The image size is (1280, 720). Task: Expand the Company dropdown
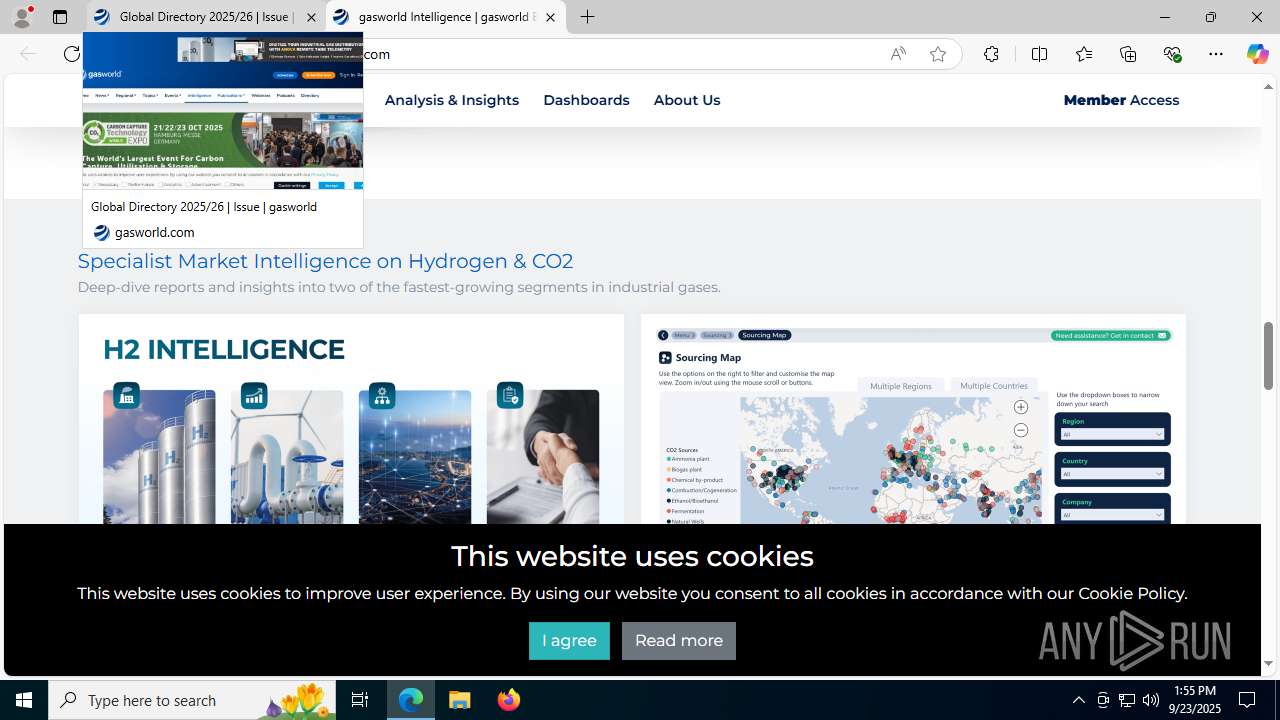click(1113, 515)
